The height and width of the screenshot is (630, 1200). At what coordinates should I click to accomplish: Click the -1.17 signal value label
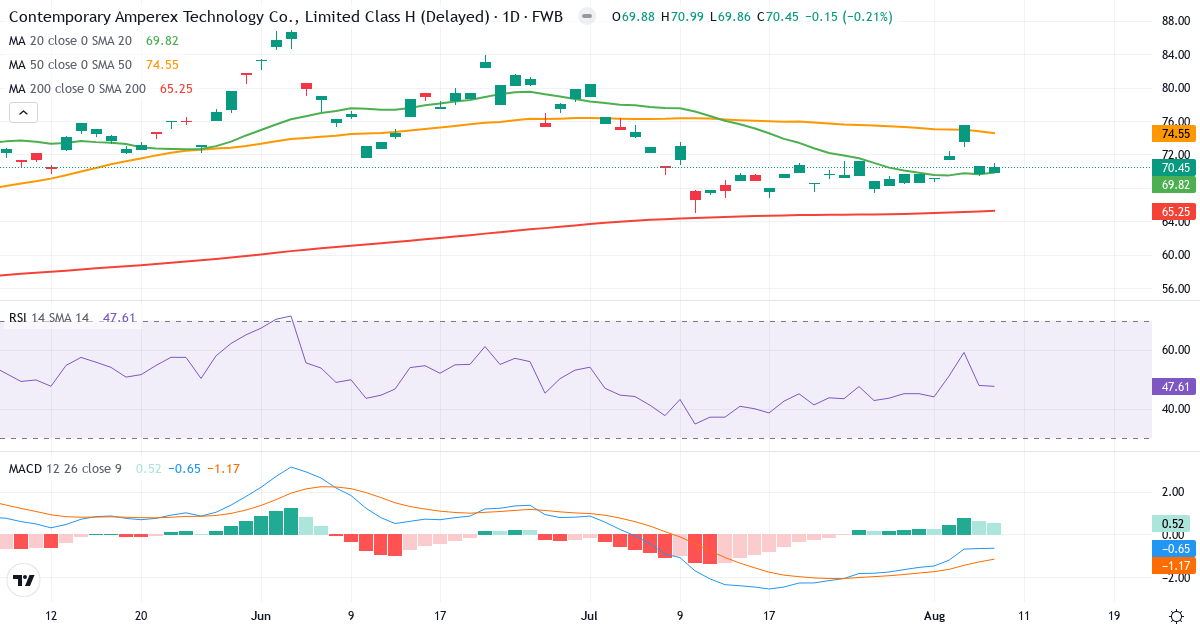tap(1174, 566)
